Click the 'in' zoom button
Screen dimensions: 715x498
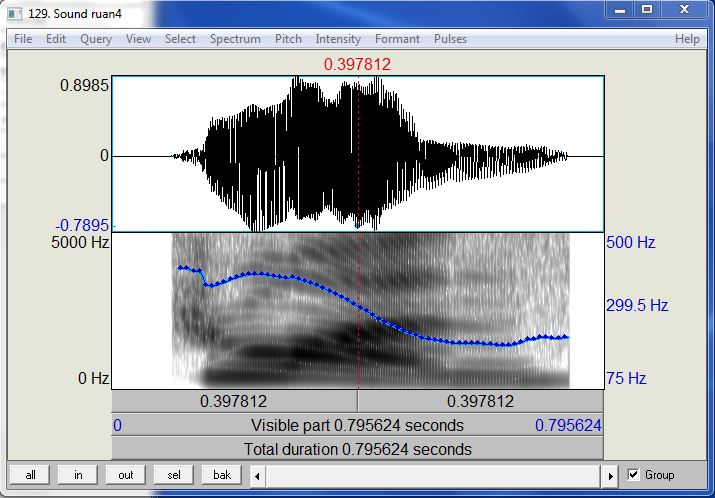click(78, 475)
